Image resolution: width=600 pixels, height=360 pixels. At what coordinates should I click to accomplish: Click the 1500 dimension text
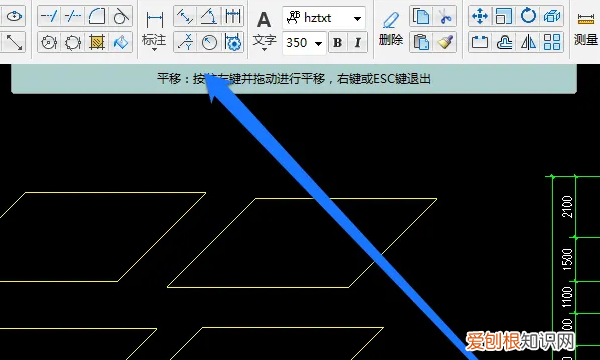[567, 259]
